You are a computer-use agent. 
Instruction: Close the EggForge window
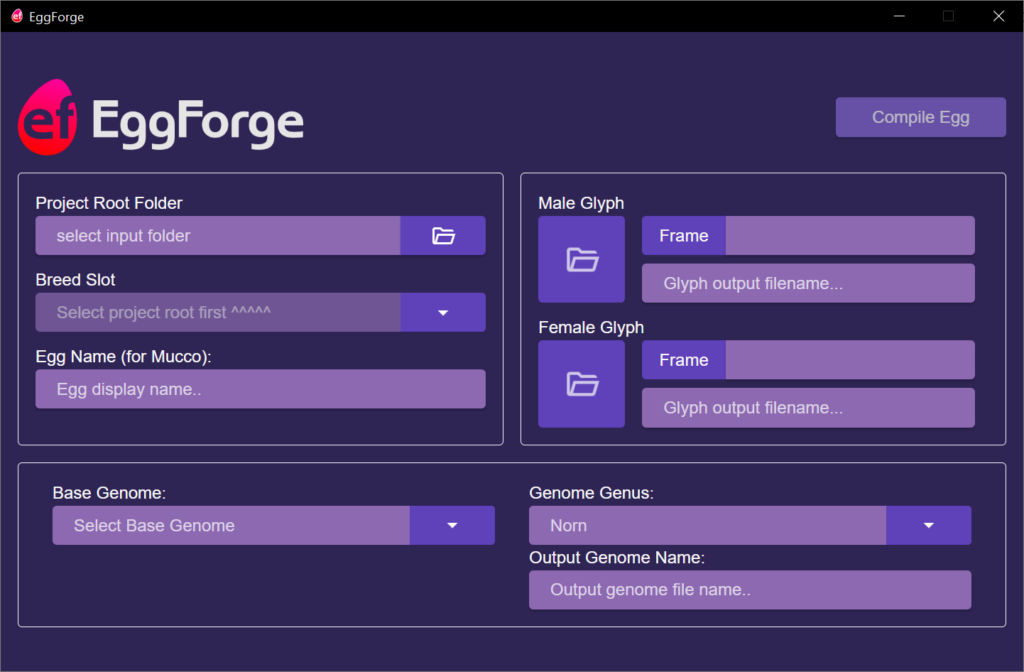click(999, 16)
